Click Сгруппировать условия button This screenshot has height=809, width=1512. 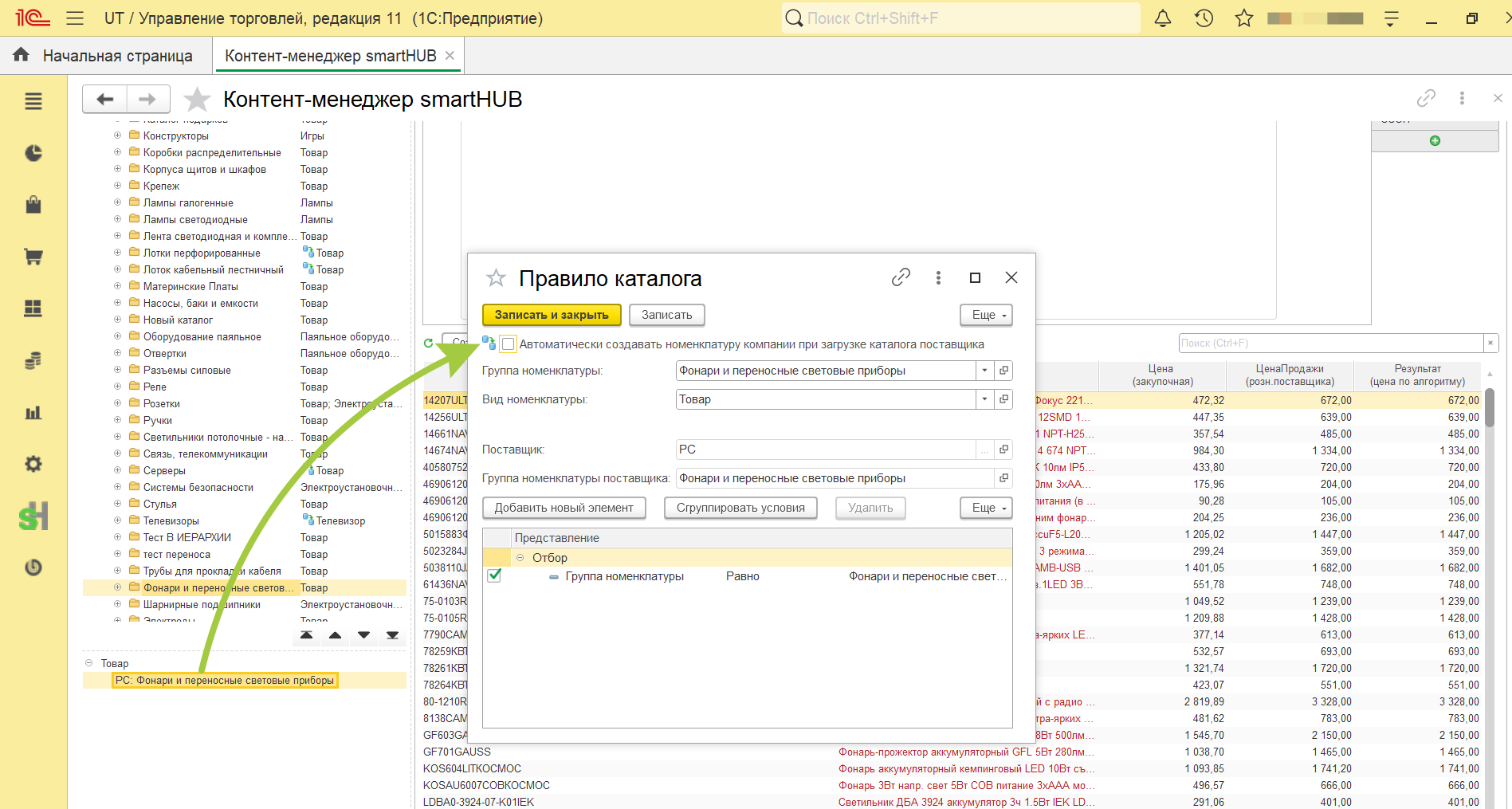[740, 508]
